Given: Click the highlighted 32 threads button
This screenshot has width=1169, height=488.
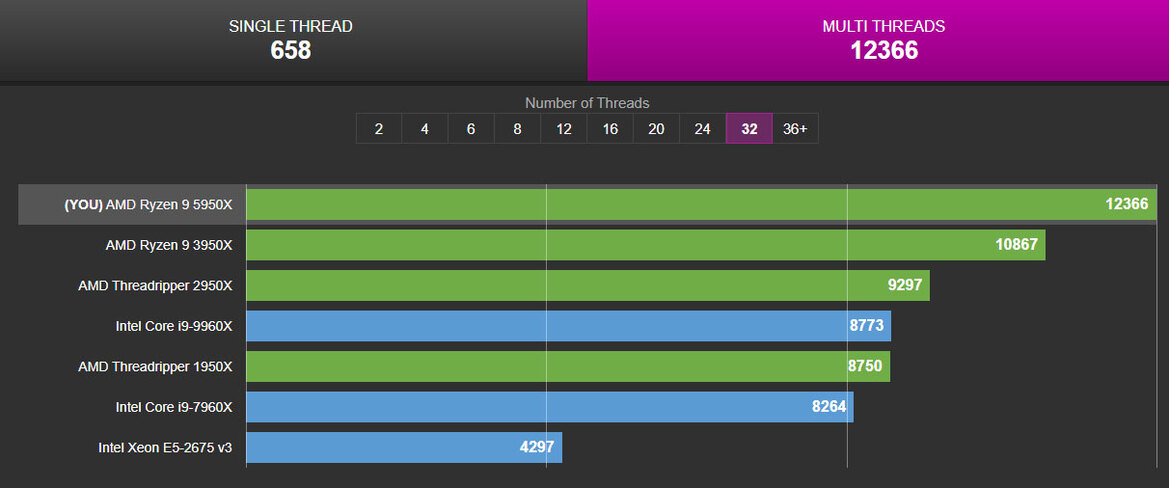Looking at the screenshot, I should coord(749,129).
